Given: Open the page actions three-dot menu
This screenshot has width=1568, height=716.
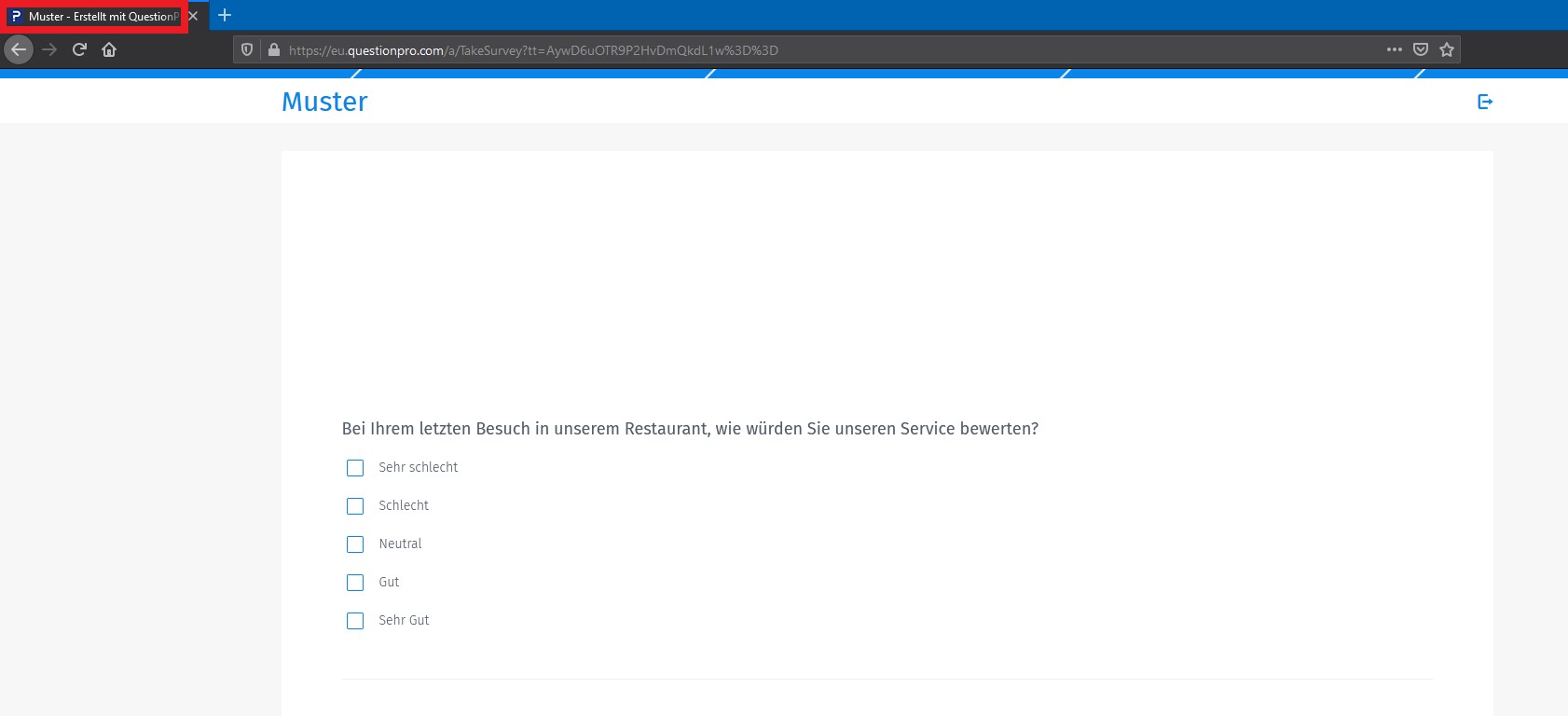Looking at the screenshot, I should [x=1395, y=49].
